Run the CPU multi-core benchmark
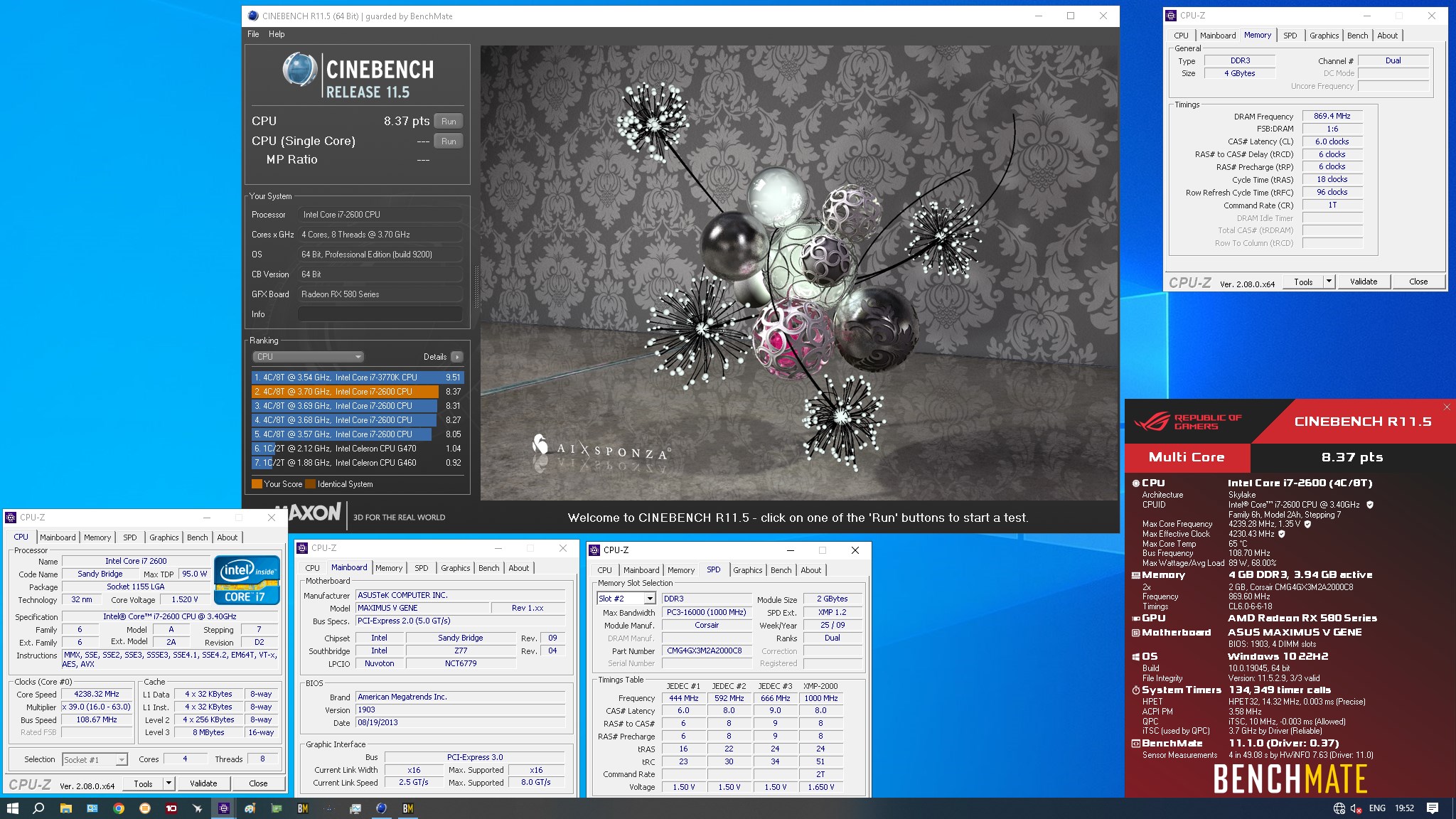The image size is (1456, 819). [449, 122]
